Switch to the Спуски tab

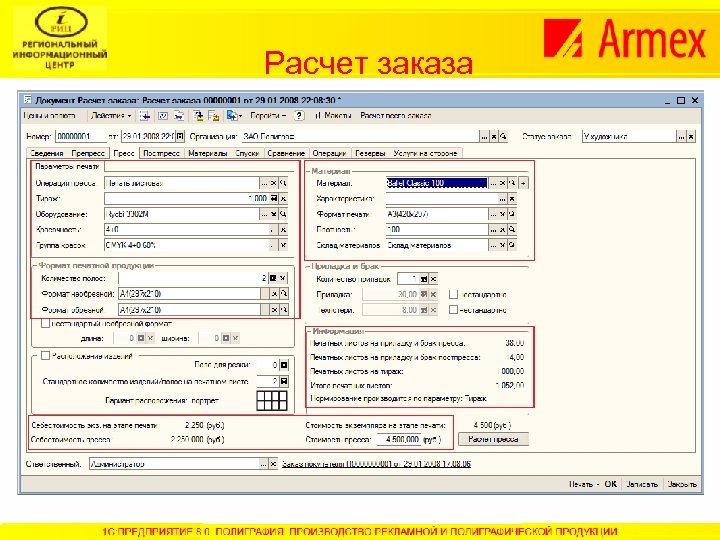[x=247, y=153]
